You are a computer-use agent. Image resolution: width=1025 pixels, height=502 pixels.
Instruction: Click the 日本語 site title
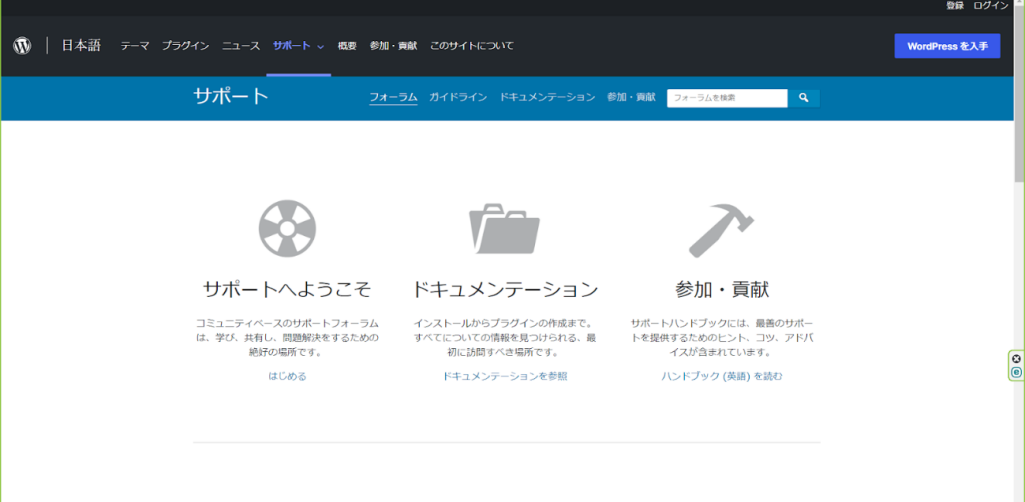click(x=81, y=46)
